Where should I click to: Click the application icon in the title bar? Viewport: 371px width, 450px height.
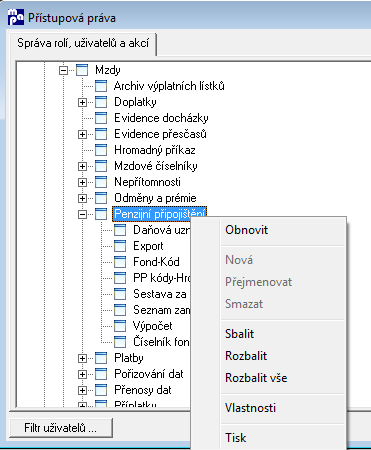click(x=16, y=17)
